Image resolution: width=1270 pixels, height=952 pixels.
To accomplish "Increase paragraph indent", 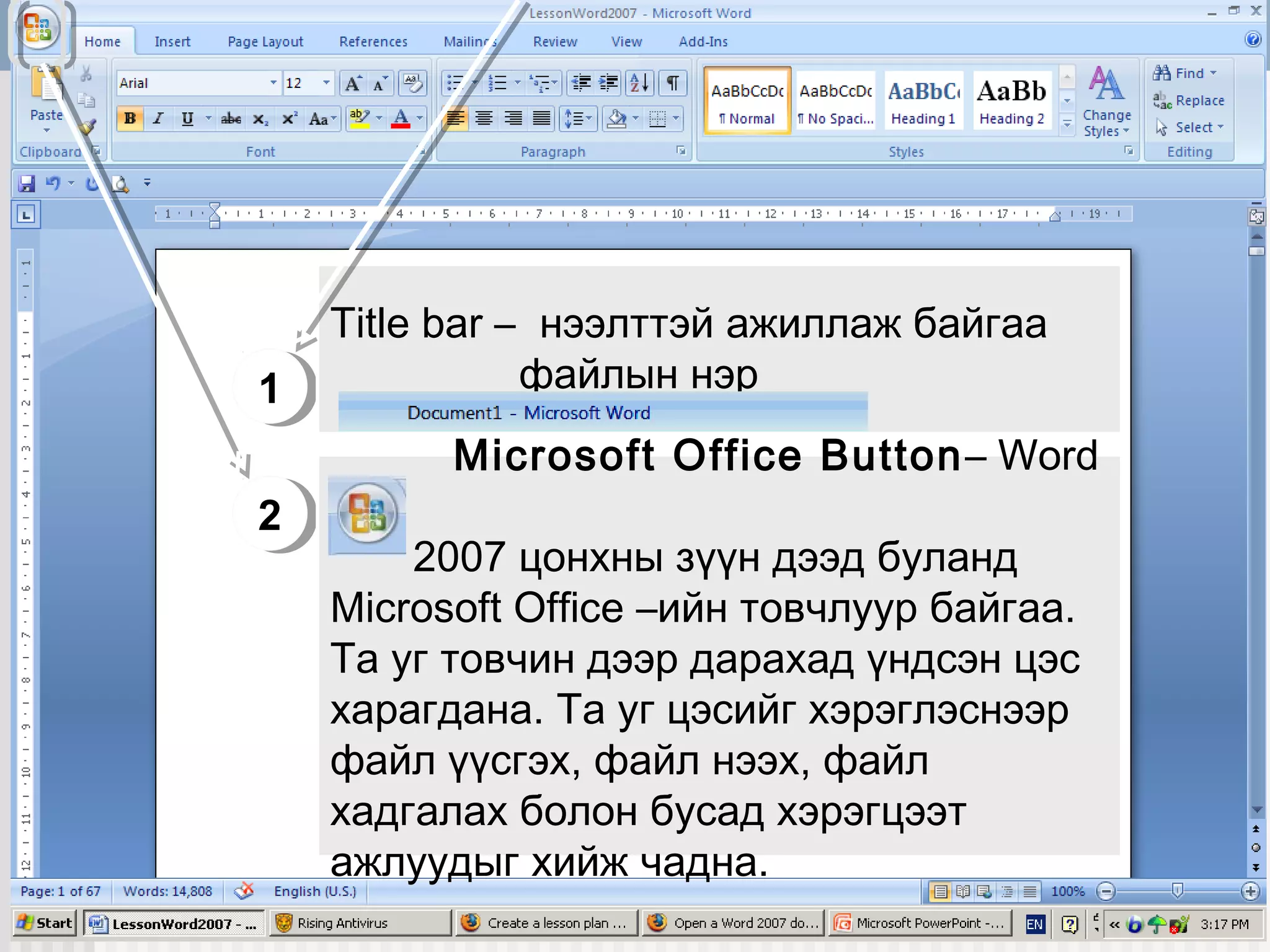I will 608,83.
